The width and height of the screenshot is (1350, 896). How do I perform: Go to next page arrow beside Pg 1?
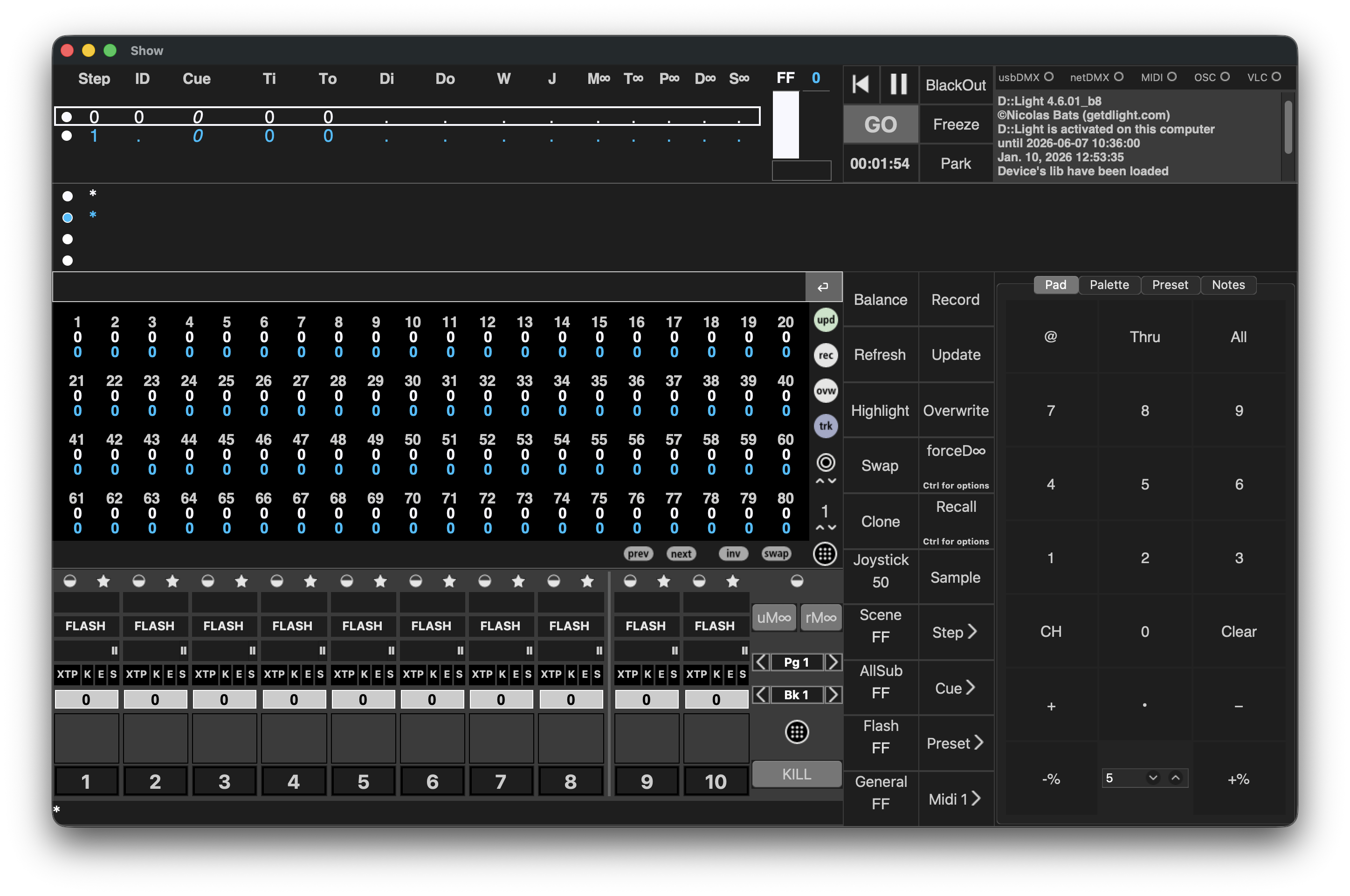point(833,662)
